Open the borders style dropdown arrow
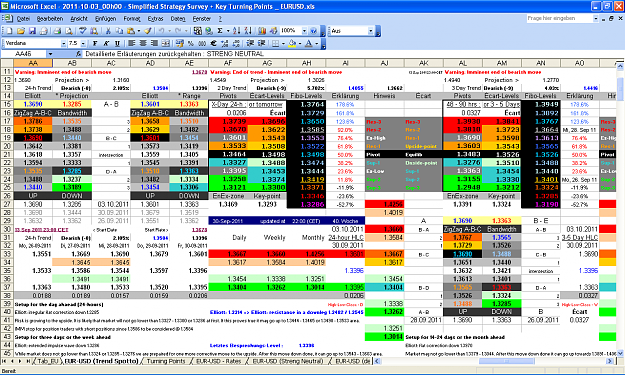Viewport: 625px width, 375px height. tap(283, 43)
